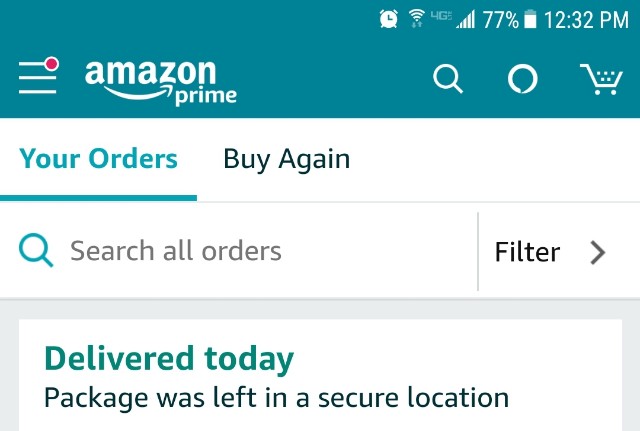Tap Package was left in secure location
640x431 pixels.
click(x=276, y=398)
